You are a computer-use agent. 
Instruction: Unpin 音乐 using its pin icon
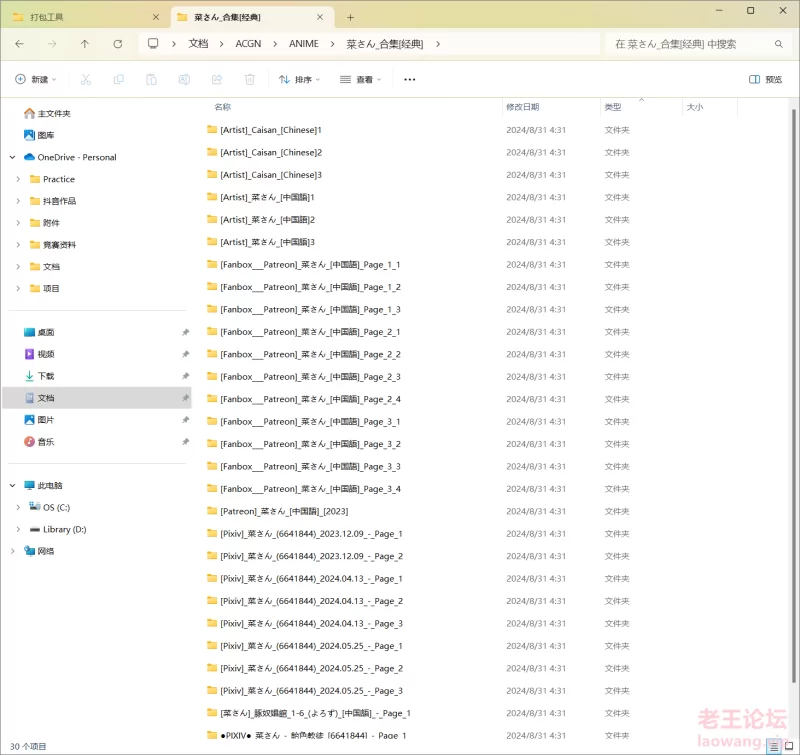click(x=185, y=442)
